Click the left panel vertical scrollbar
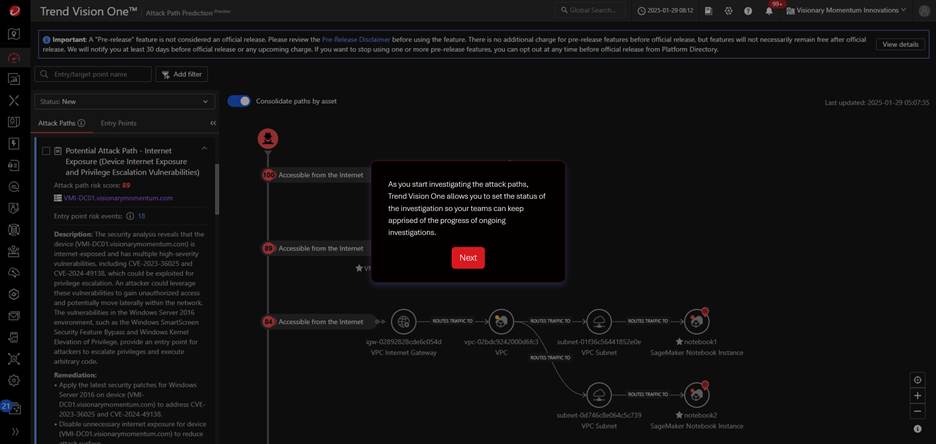936x444 pixels. point(217,189)
